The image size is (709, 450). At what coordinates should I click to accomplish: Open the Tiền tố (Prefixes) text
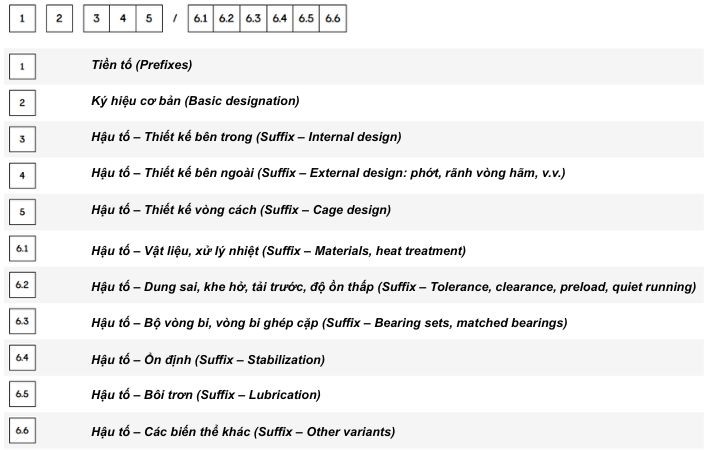[141, 65]
